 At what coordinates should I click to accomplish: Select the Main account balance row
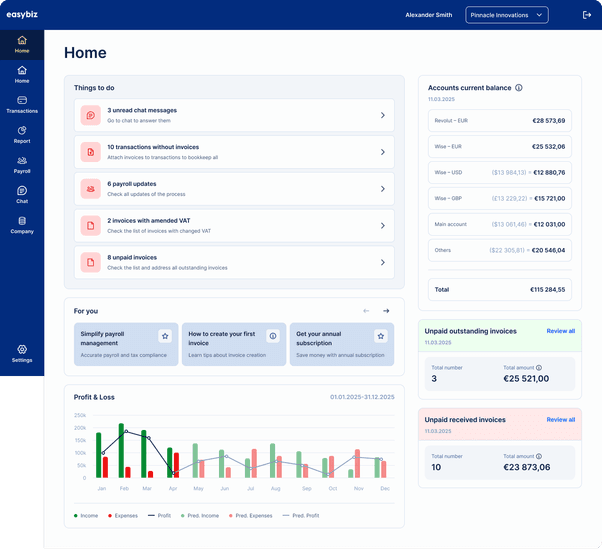499,224
